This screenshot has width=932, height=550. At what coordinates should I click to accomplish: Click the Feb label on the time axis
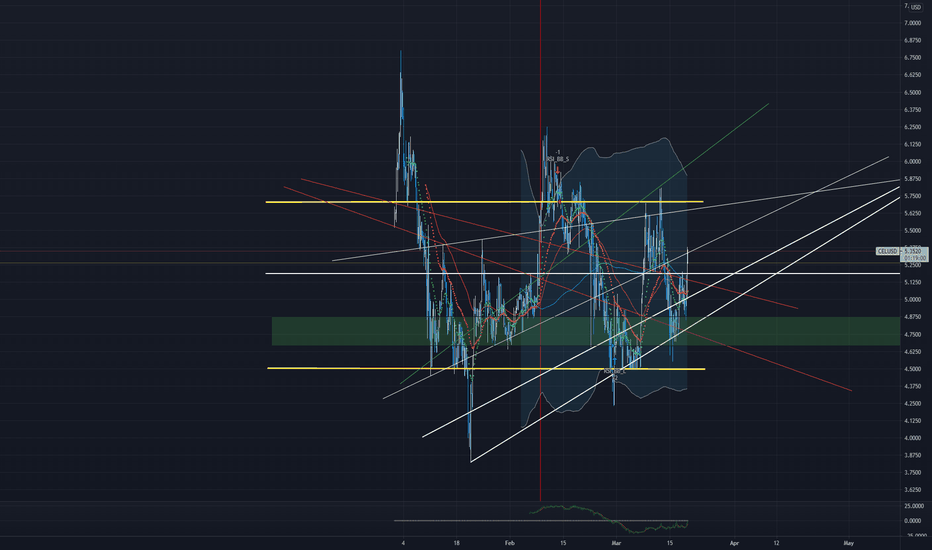pyautogui.click(x=509, y=543)
